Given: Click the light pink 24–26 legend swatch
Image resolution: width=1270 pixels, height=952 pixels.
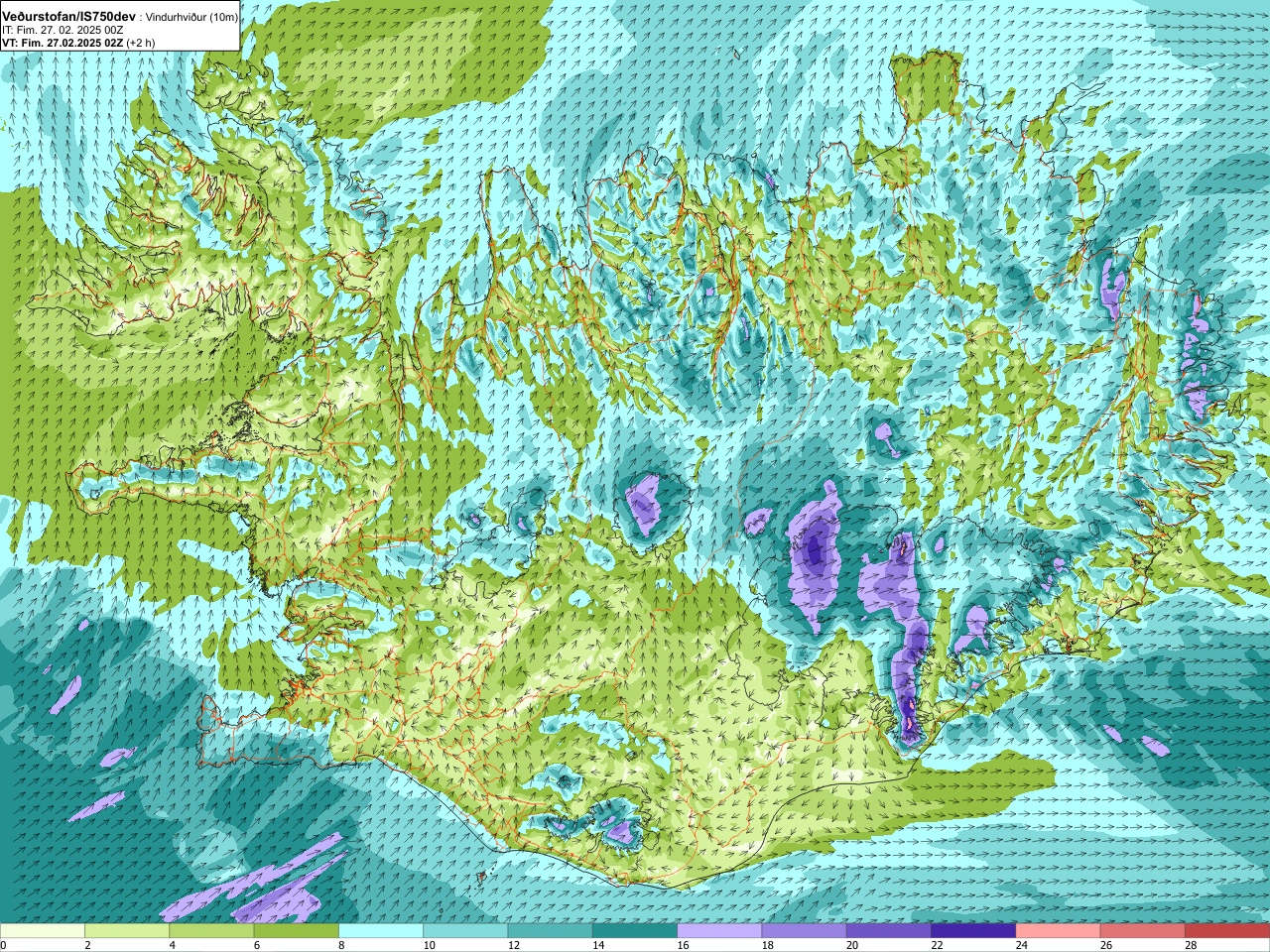Looking at the screenshot, I should 1059,931.
